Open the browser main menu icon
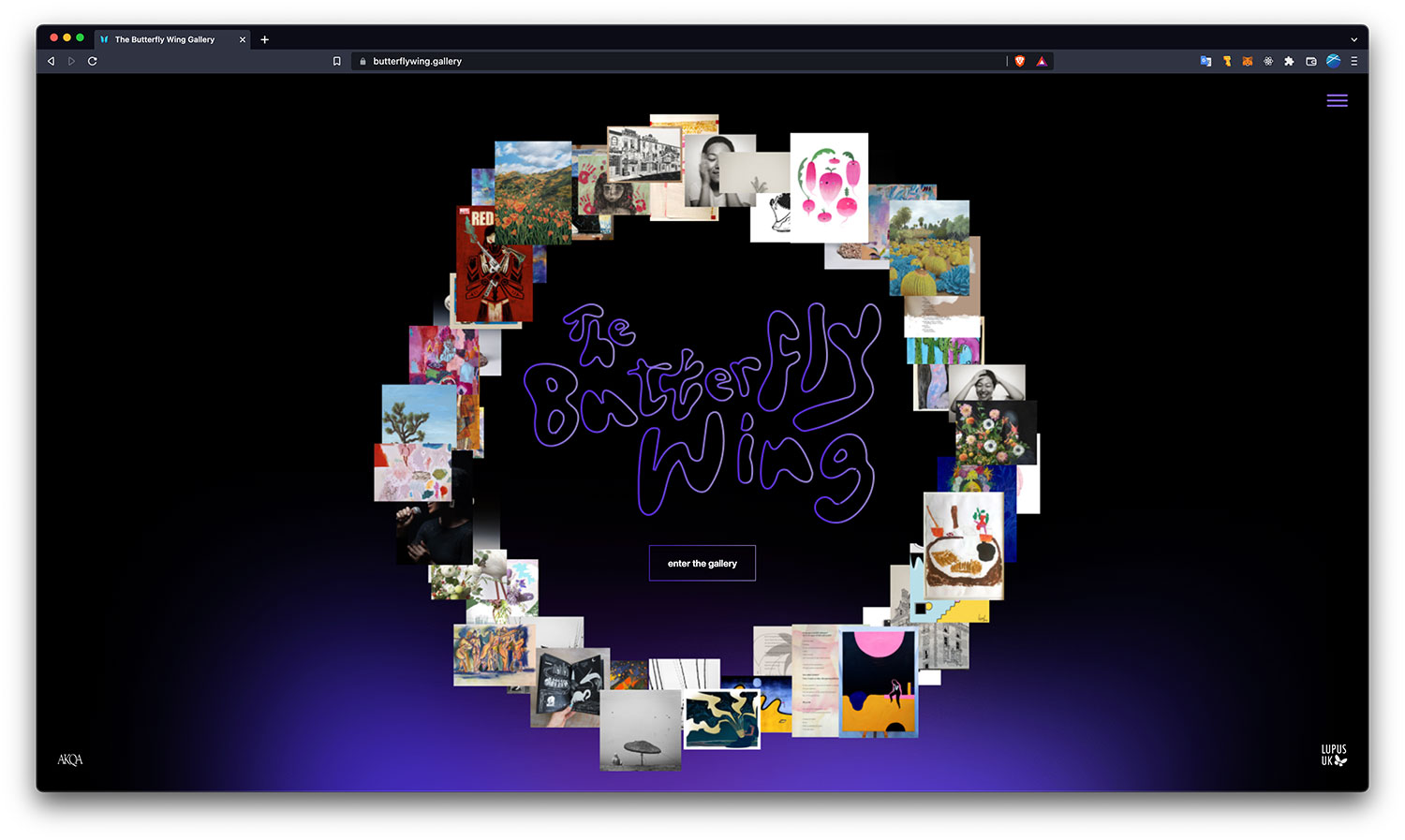1405x840 pixels. (1353, 61)
